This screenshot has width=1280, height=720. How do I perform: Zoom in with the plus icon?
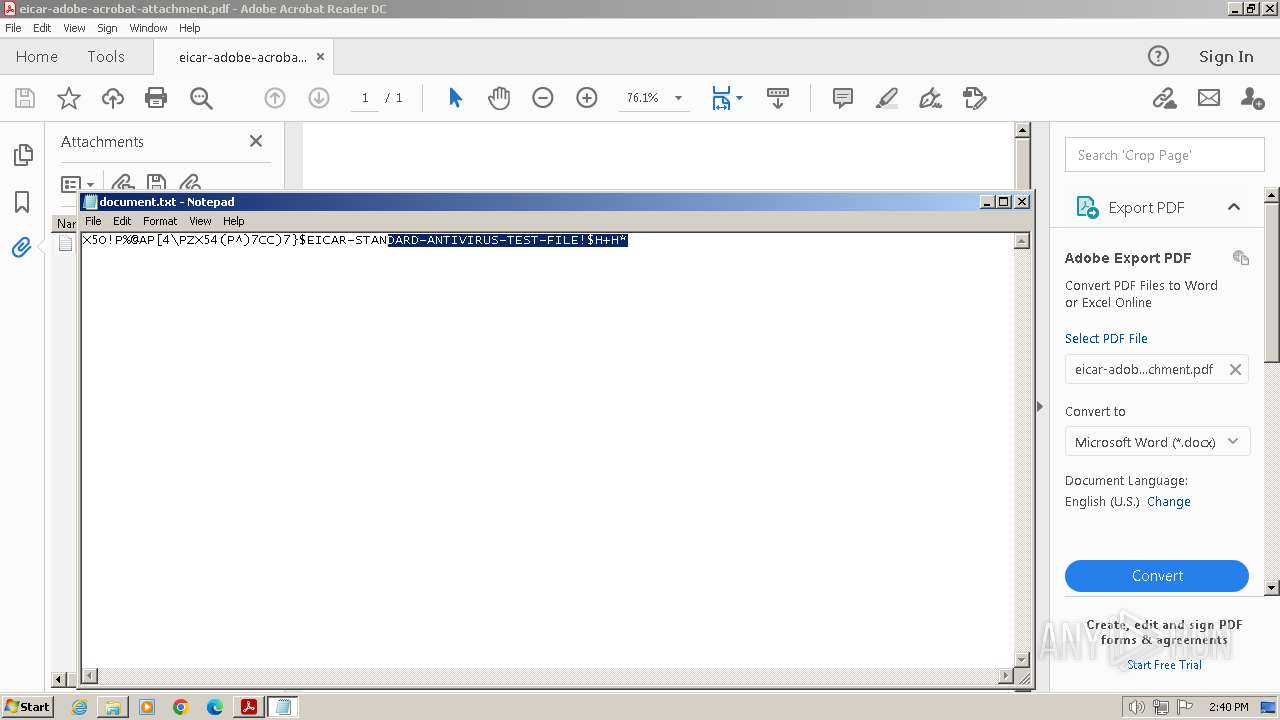click(587, 98)
